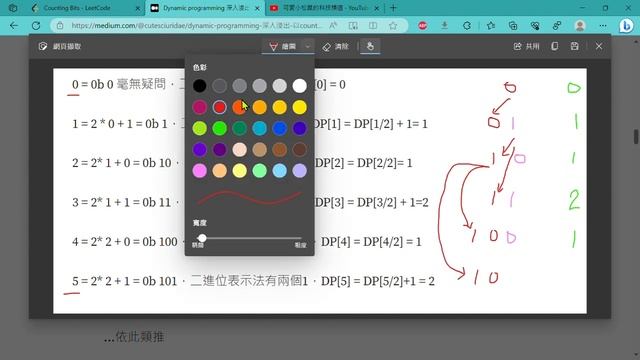The image size is (640, 360).
Task: Copy the capture with the copy icon
Action: point(554,46)
